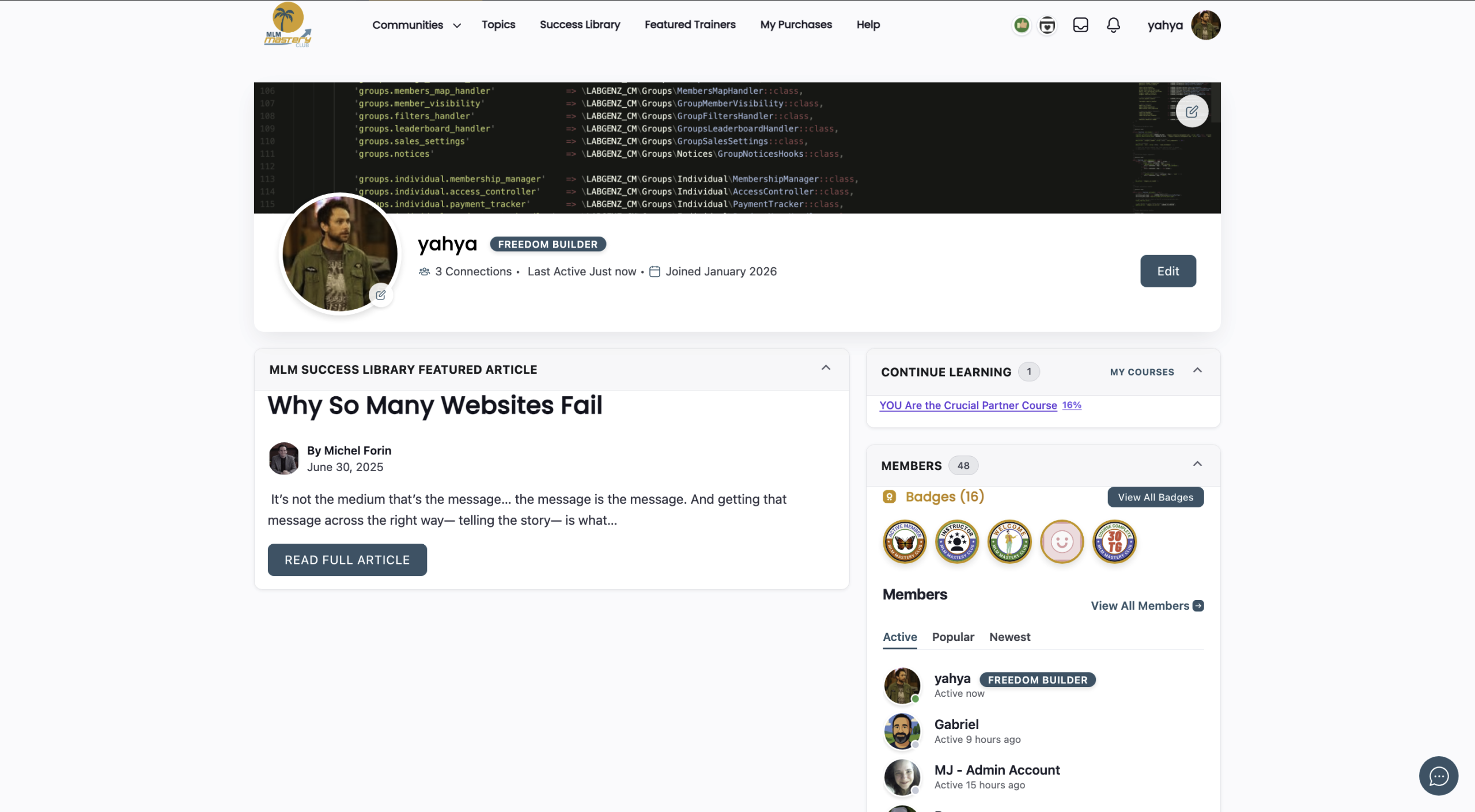Collapse the MLM Success Library Featured Article panel
The height and width of the screenshot is (812, 1475).
tap(826, 368)
